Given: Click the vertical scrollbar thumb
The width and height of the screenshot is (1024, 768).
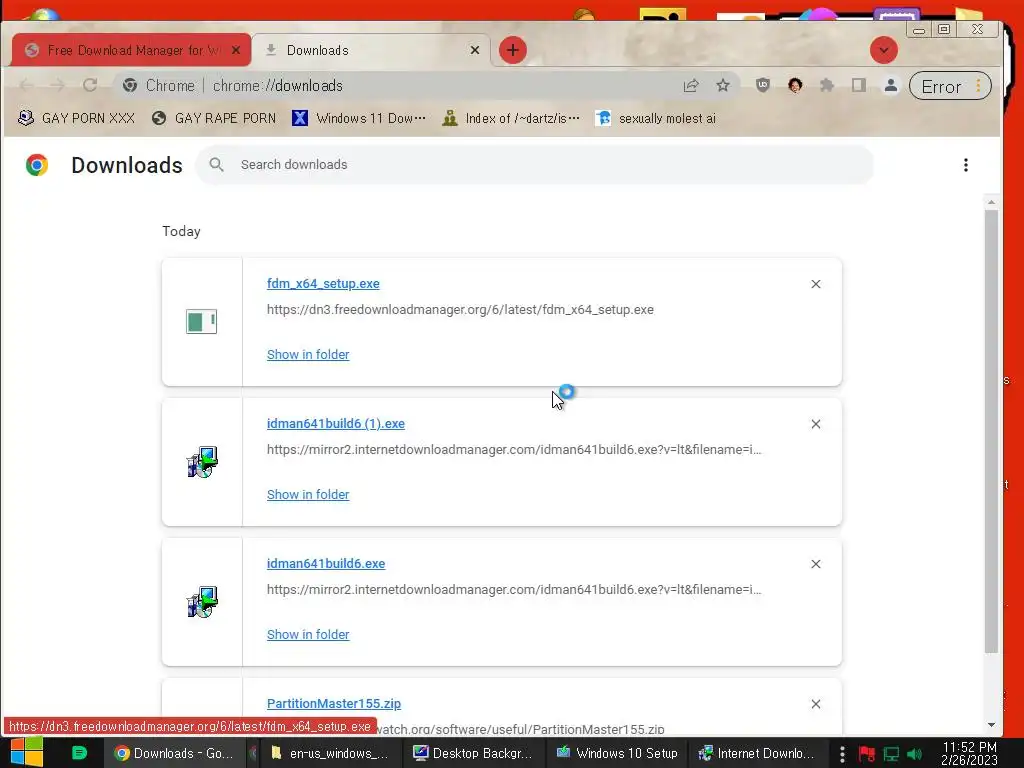Looking at the screenshot, I should 991,431.
